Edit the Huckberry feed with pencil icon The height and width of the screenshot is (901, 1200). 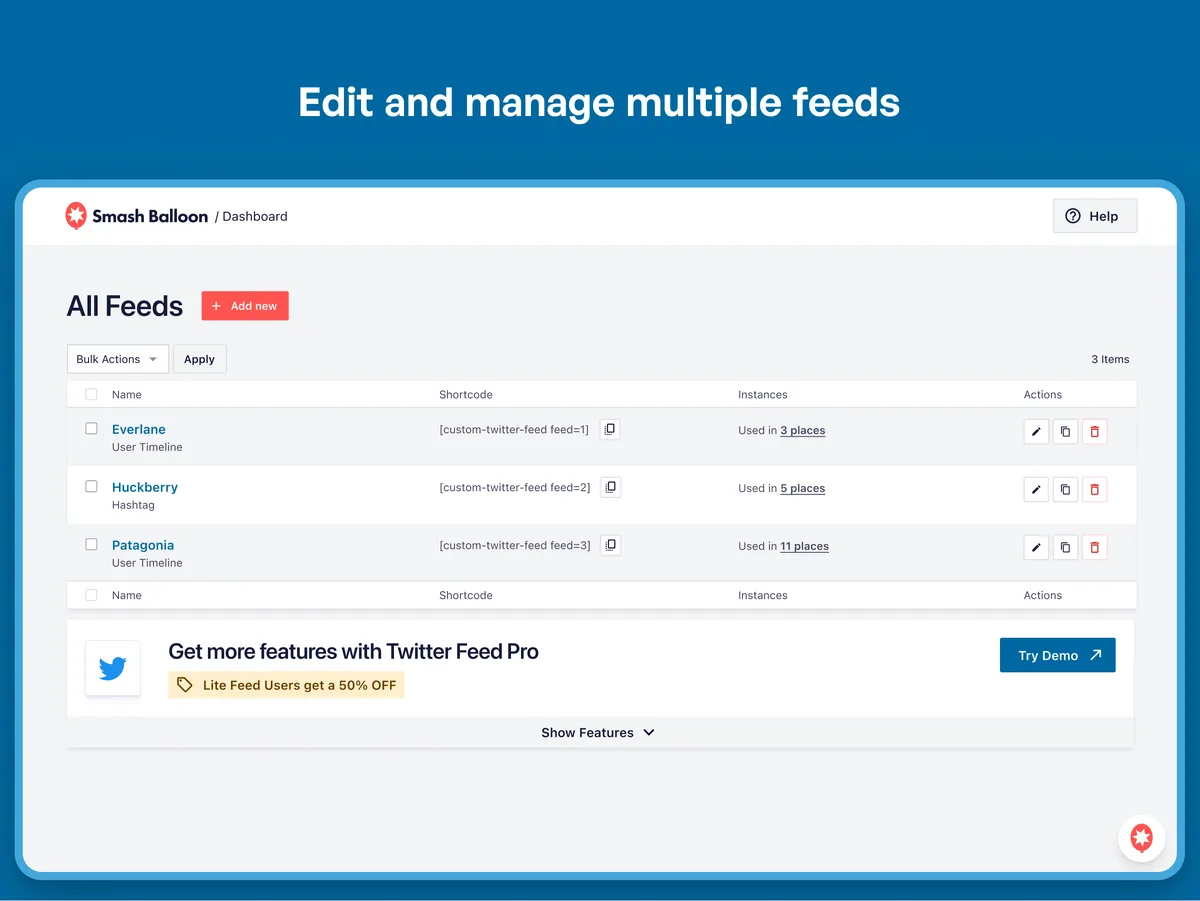point(1036,490)
